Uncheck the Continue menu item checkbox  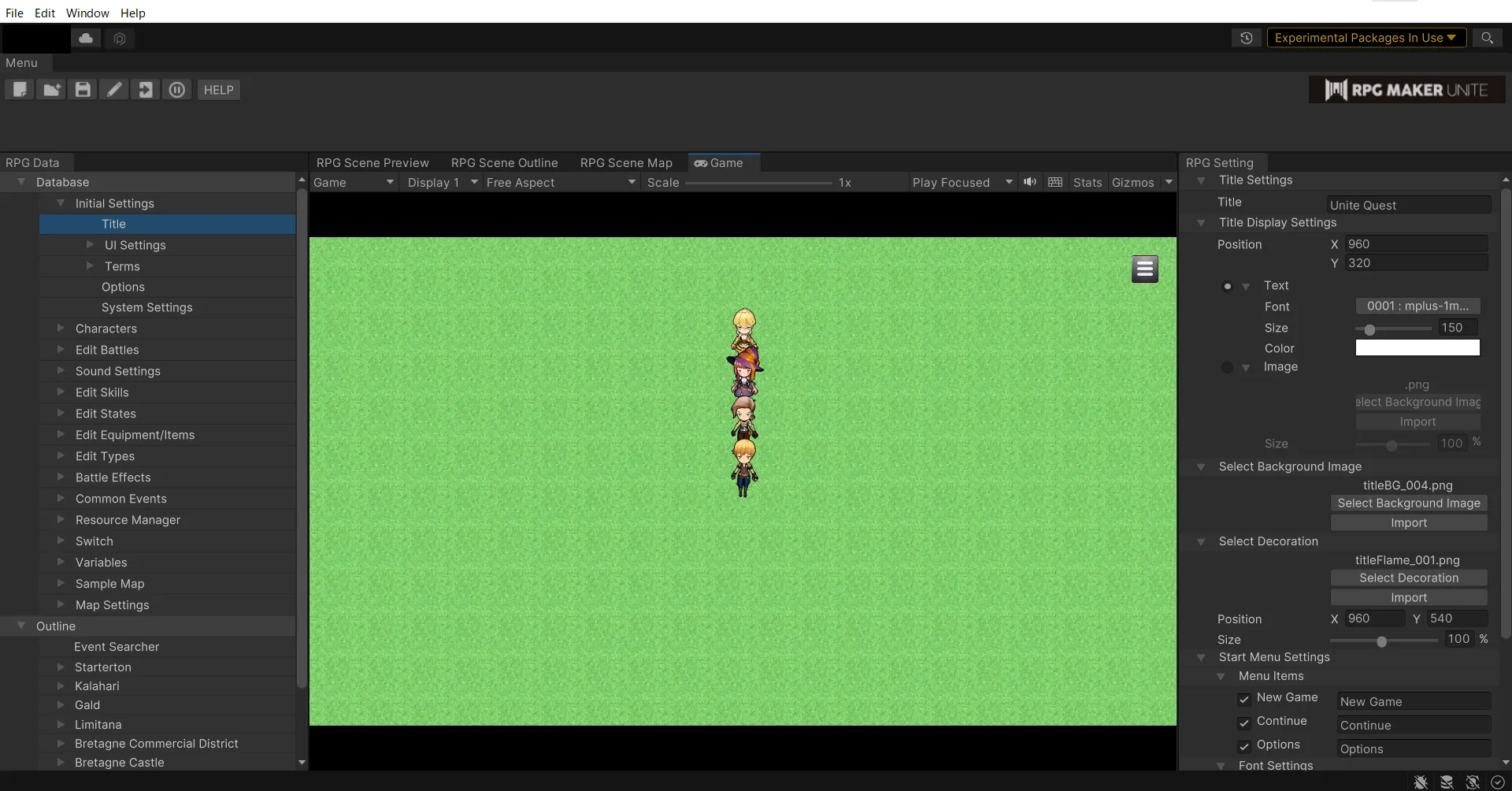(1244, 722)
